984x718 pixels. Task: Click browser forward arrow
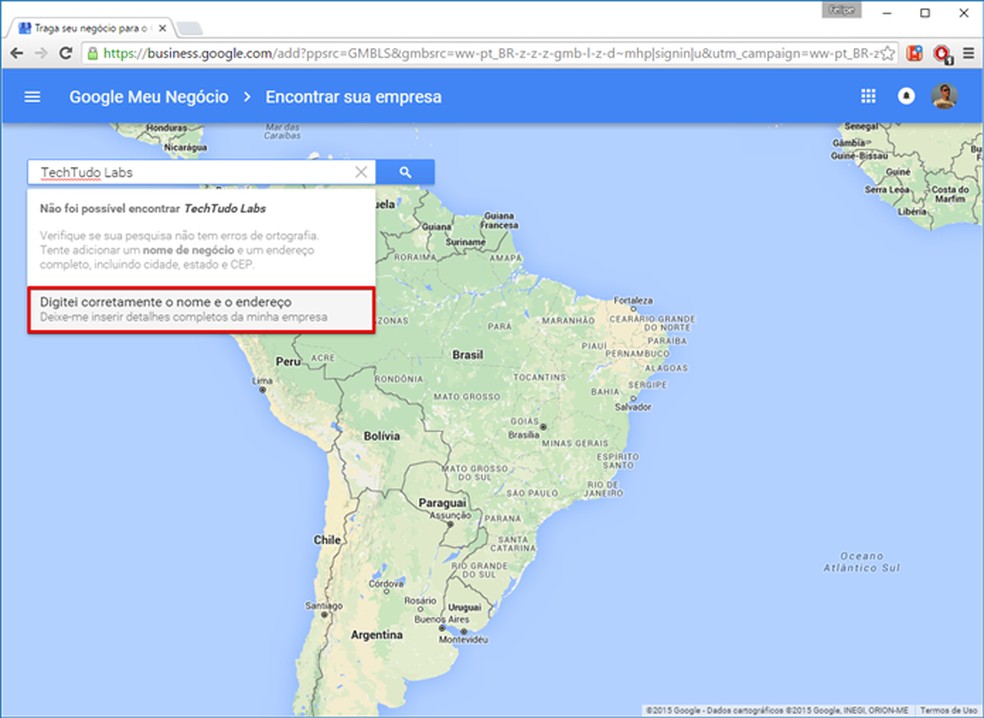41,53
